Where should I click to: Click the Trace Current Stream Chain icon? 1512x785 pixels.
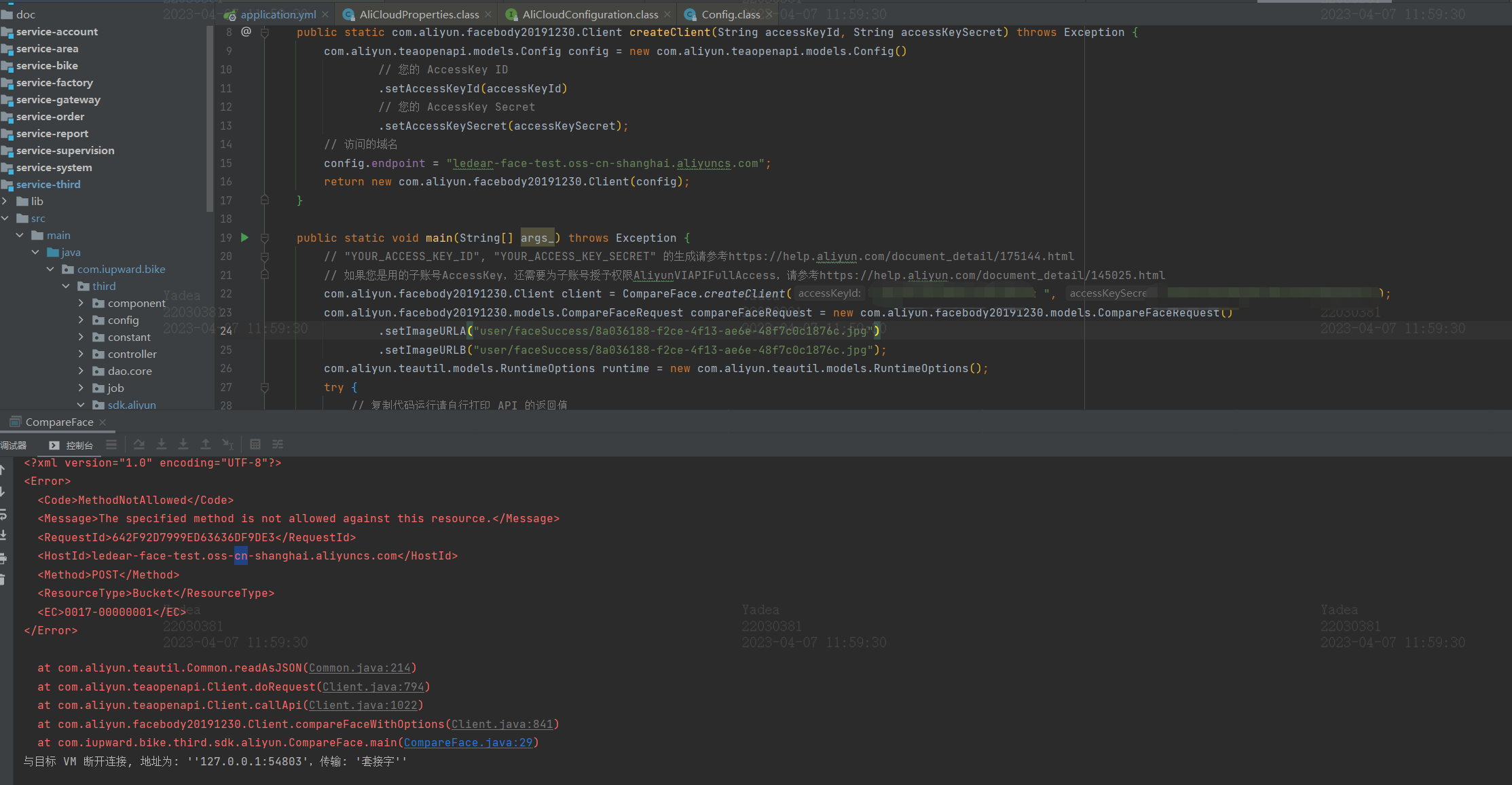coord(278,444)
